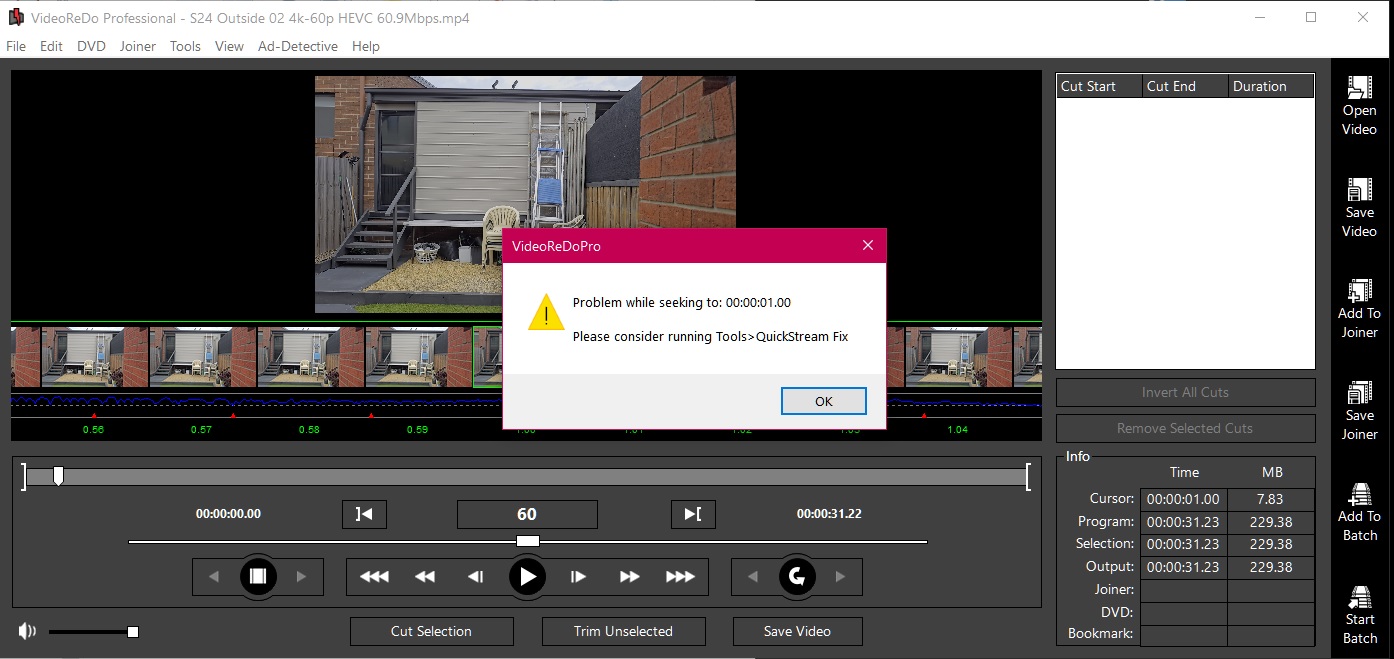Click selection start time 00:00:00.00
Screen dimensions: 1394x659
coord(228,514)
